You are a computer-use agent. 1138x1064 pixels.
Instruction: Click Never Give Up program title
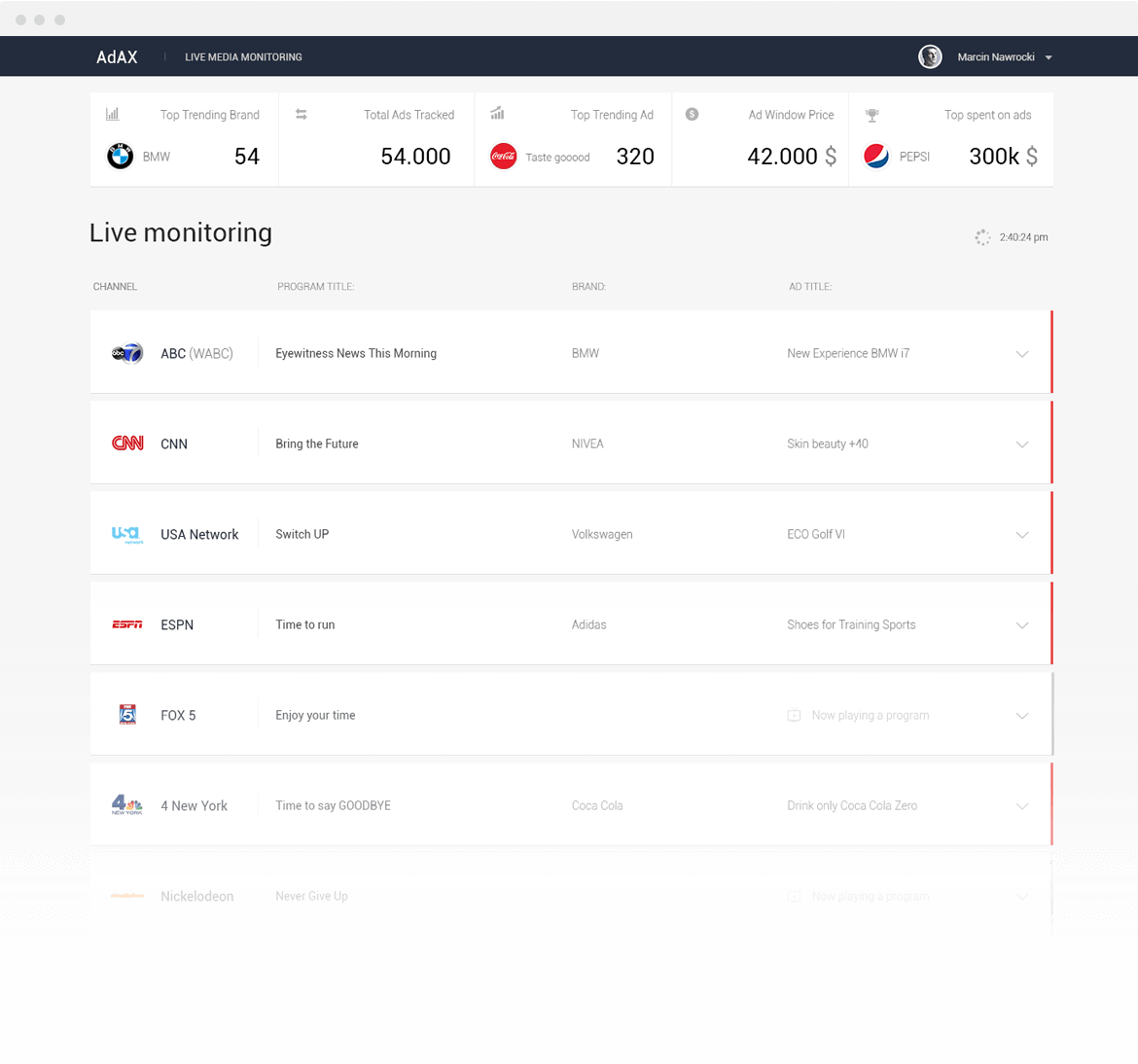point(311,897)
